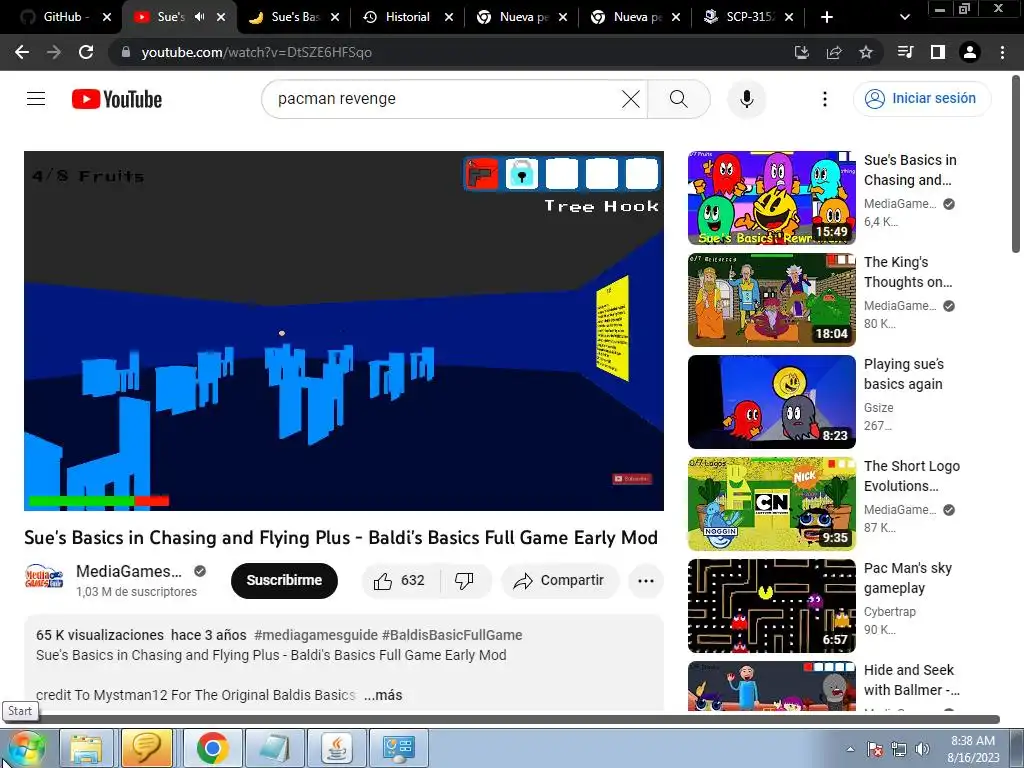Open more actions beside Compartir
1024x768 pixels.
click(x=646, y=581)
